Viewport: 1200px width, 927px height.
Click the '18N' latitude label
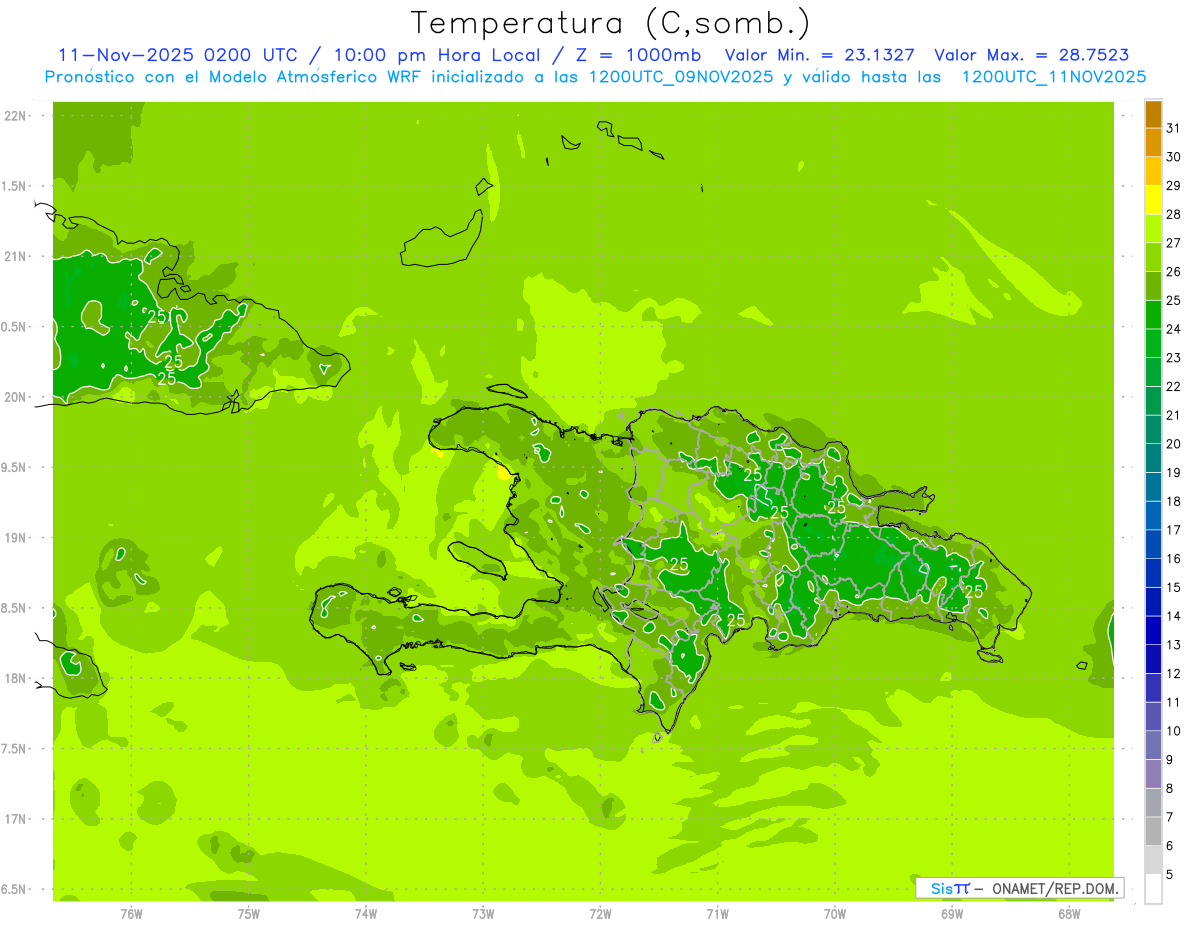point(14,678)
